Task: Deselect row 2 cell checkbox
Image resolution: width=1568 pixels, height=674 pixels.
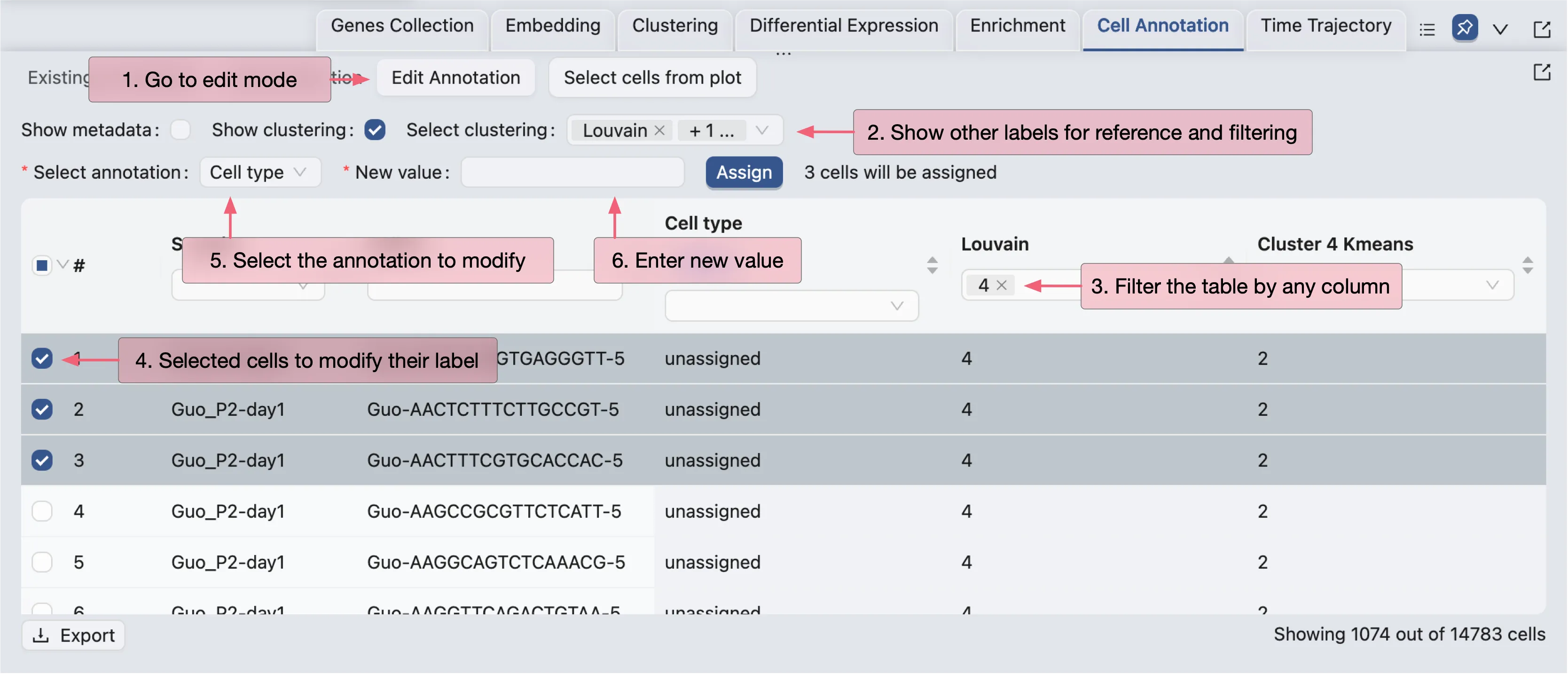Action: (x=42, y=409)
